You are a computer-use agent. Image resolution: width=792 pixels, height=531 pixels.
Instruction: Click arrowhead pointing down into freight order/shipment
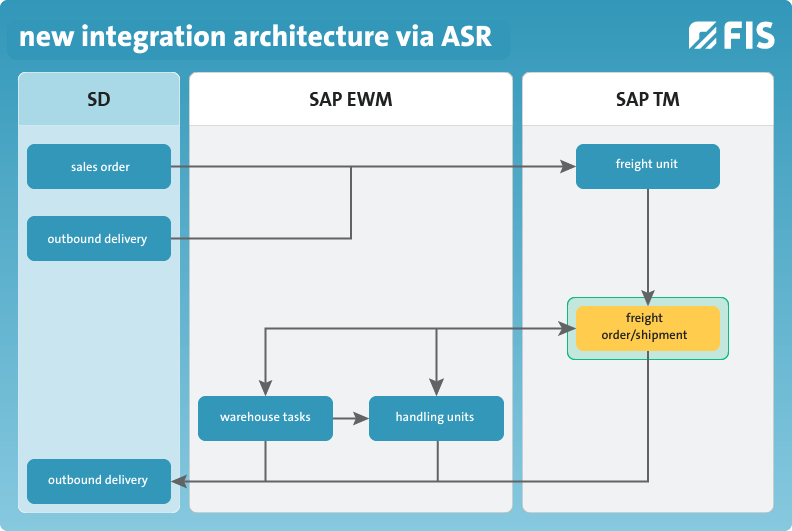pyautogui.click(x=648, y=298)
